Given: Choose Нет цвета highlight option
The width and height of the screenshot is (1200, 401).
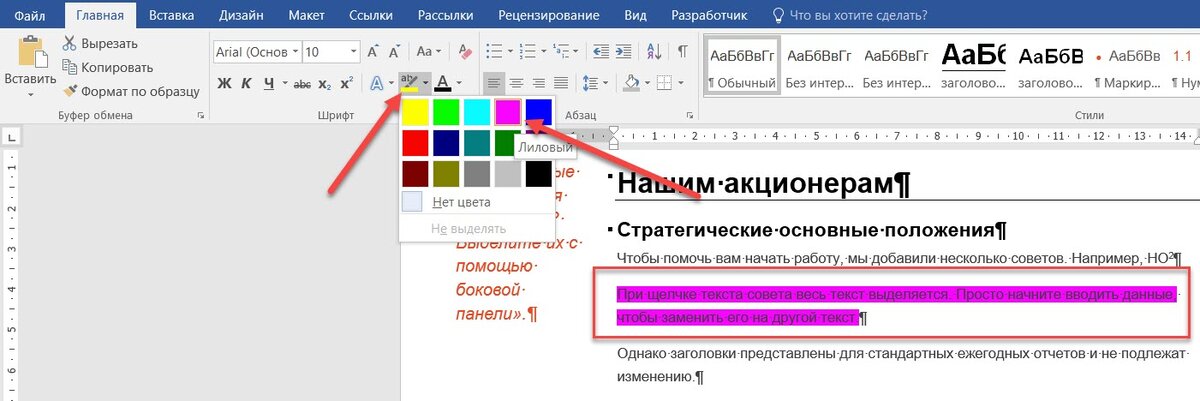Looking at the screenshot, I should [461, 202].
